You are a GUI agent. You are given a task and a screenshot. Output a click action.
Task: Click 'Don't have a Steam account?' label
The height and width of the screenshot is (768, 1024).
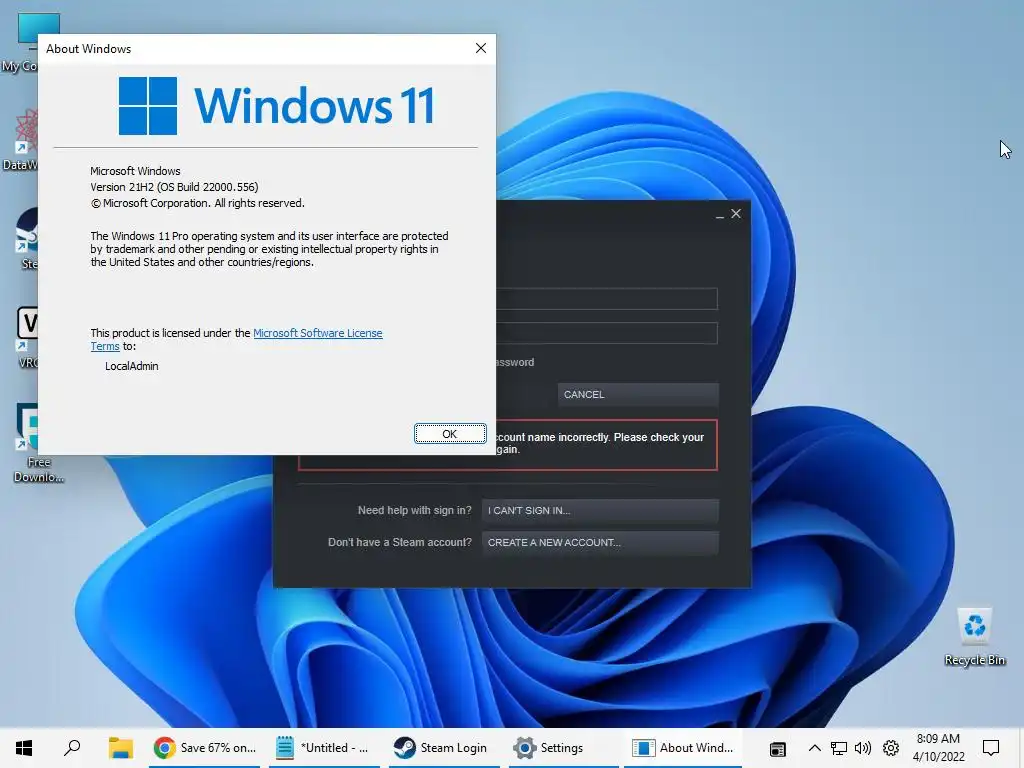(399, 543)
